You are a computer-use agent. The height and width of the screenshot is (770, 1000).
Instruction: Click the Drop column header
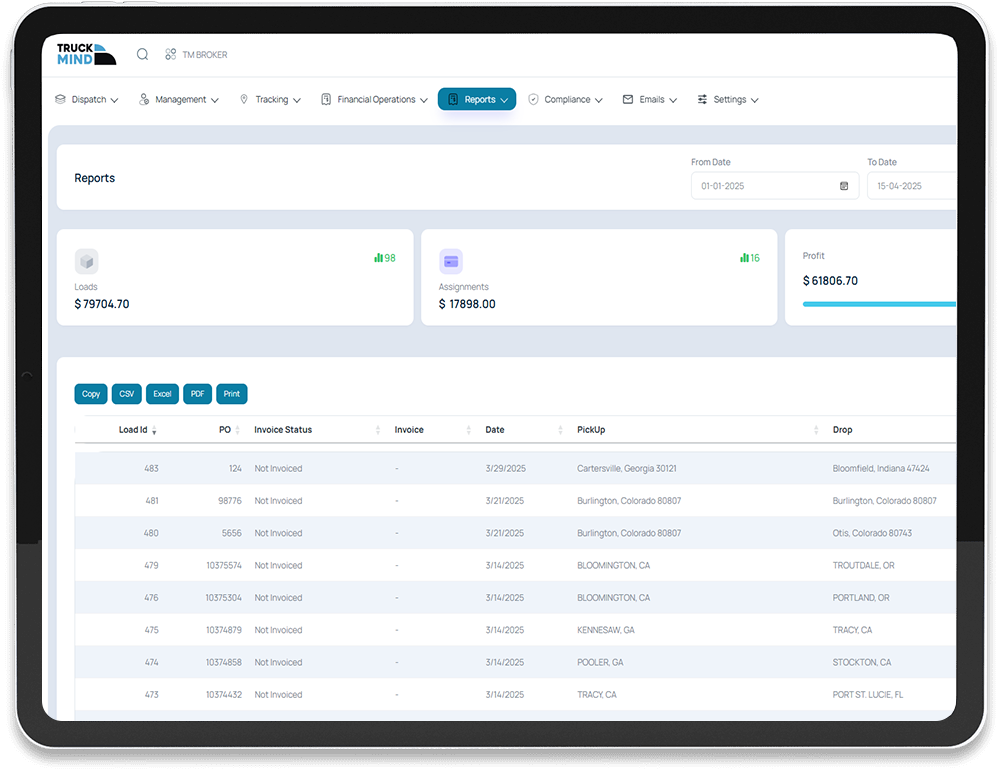842,430
